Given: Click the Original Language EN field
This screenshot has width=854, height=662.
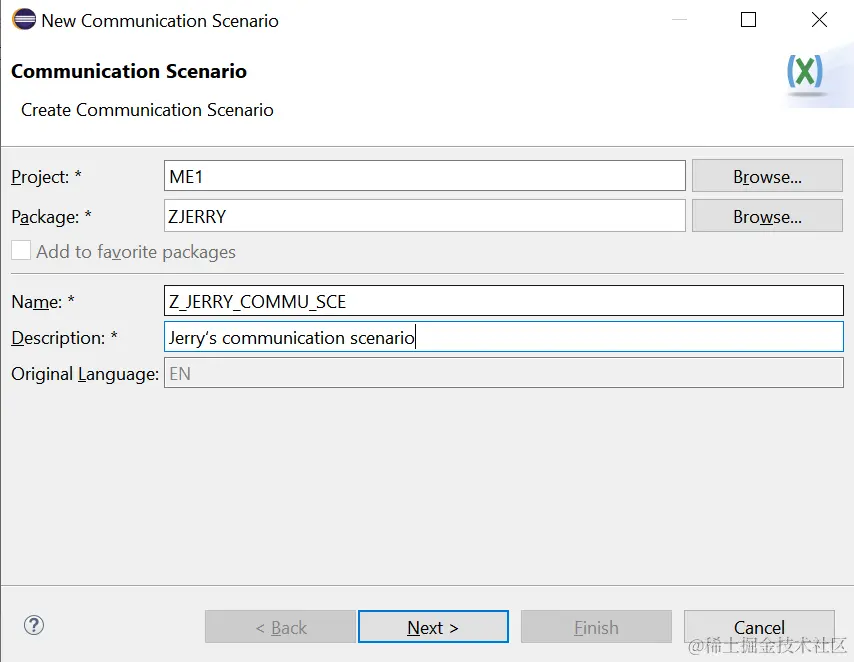Looking at the screenshot, I should click(504, 373).
